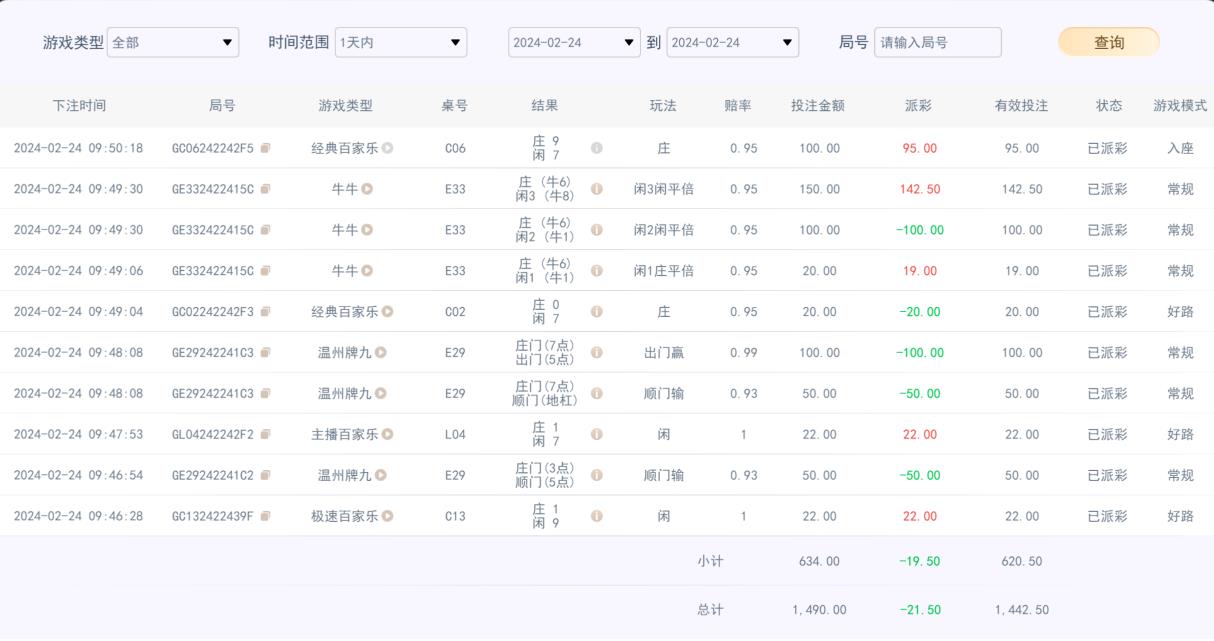
Task: Click the 状态 column header
Action: tap(1109, 106)
